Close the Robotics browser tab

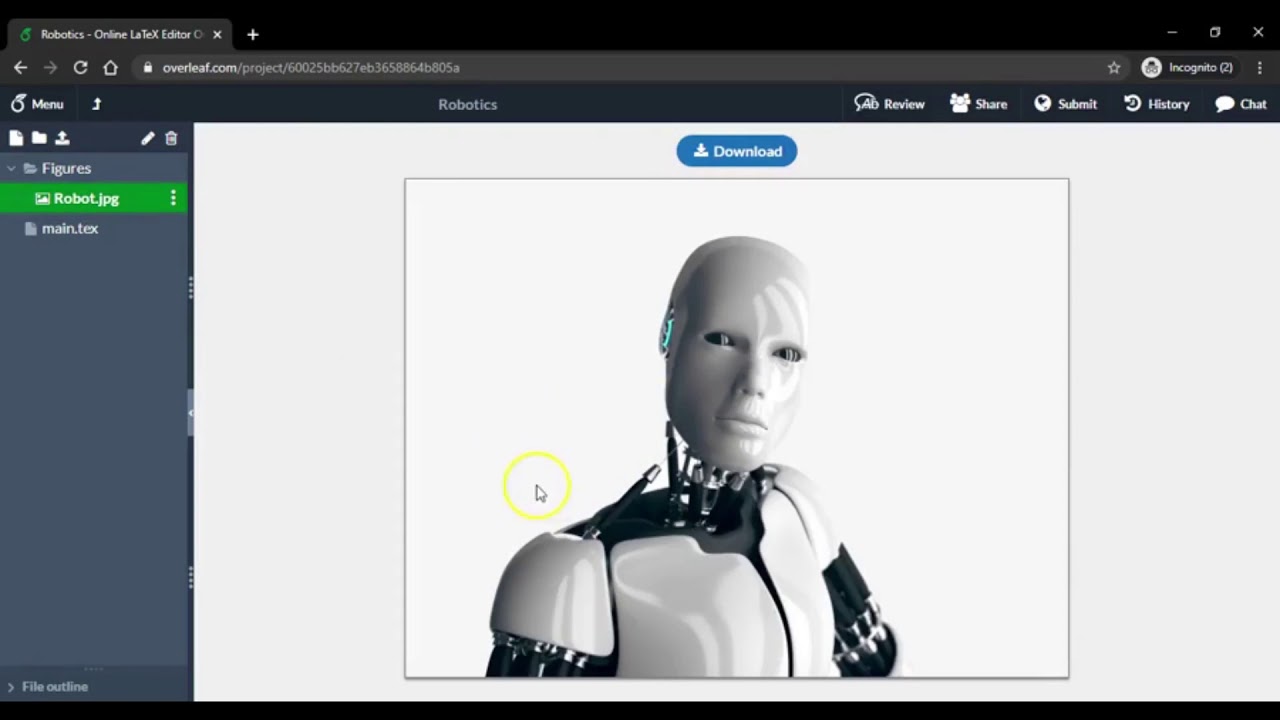tap(217, 34)
